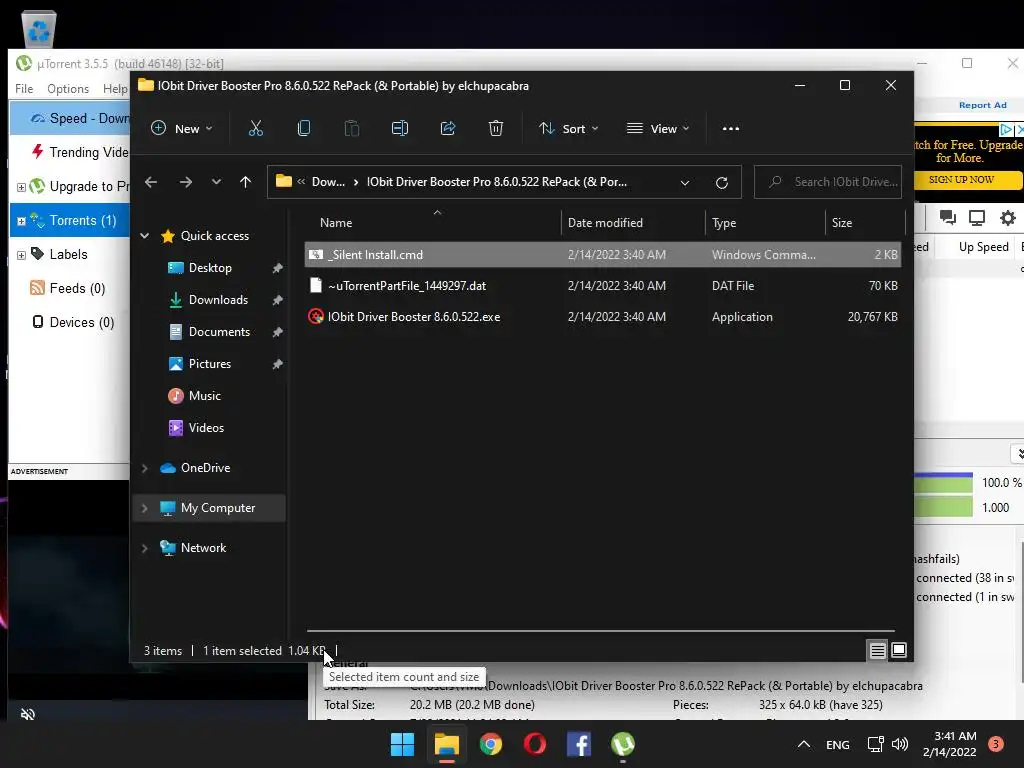Expand the Network tree node
The image size is (1024, 768).
click(145, 548)
